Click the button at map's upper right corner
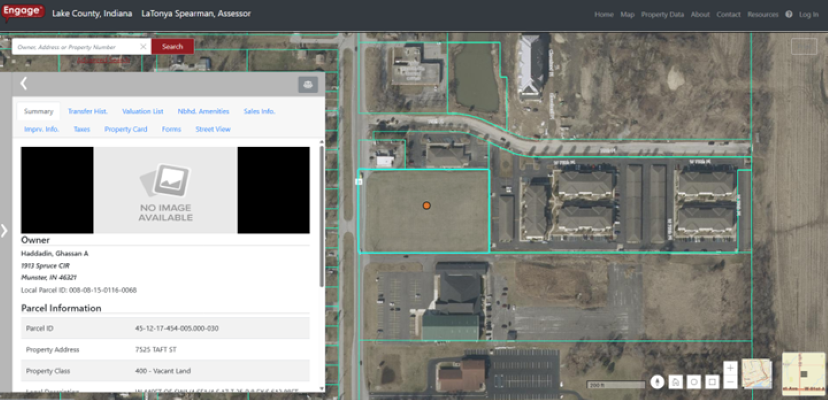This screenshot has width=828, height=400. [x=804, y=46]
